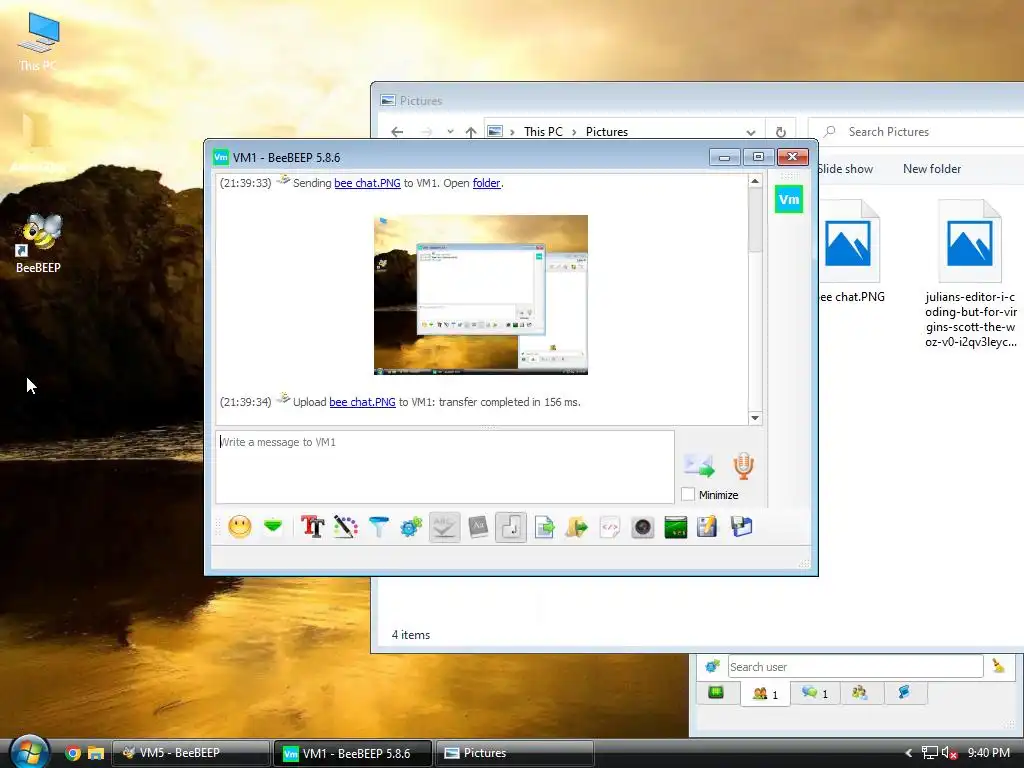Open the Windows Start button

click(29, 752)
